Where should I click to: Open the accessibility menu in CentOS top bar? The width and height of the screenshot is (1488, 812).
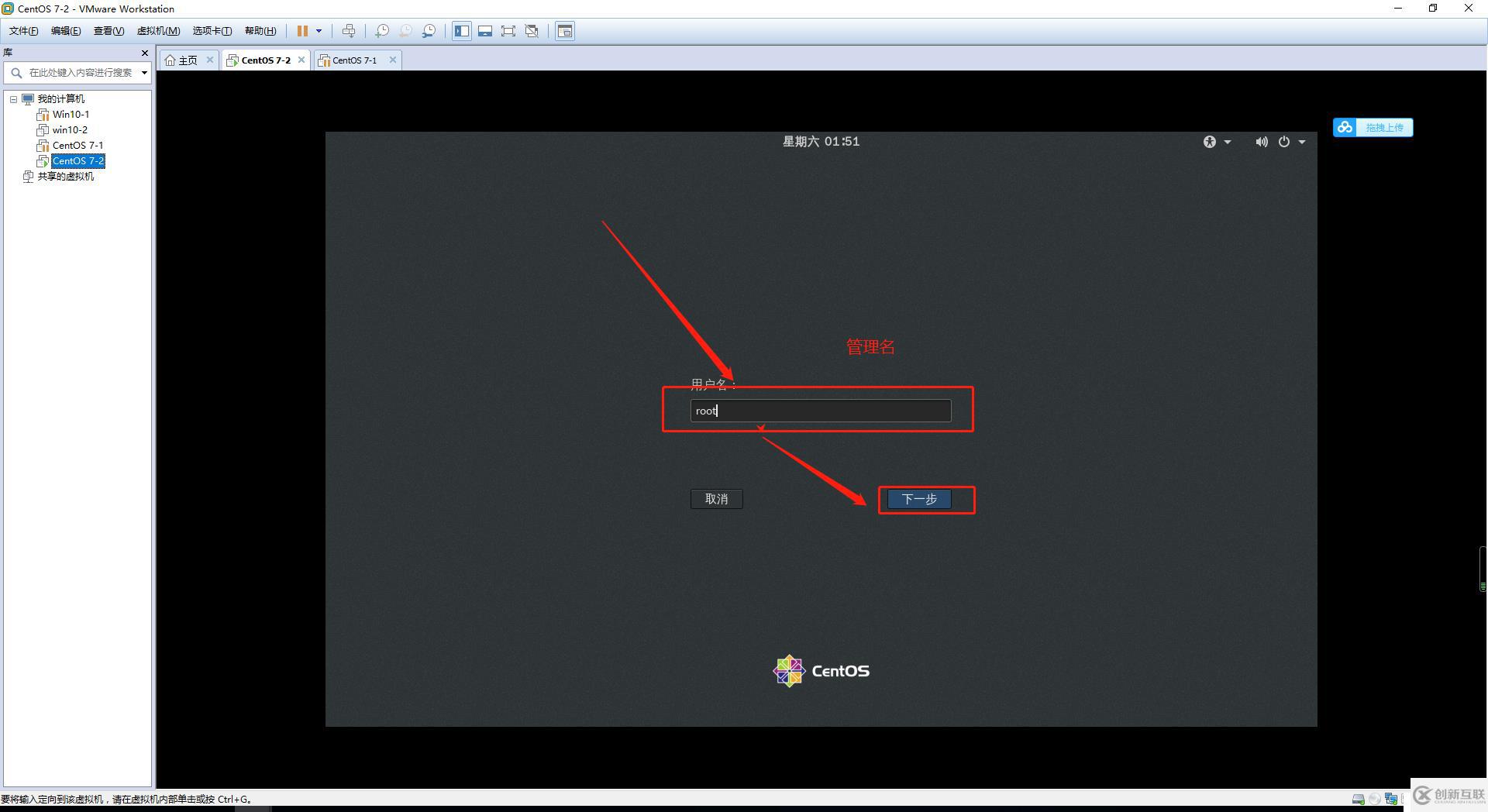pyautogui.click(x=1216, y=142)
